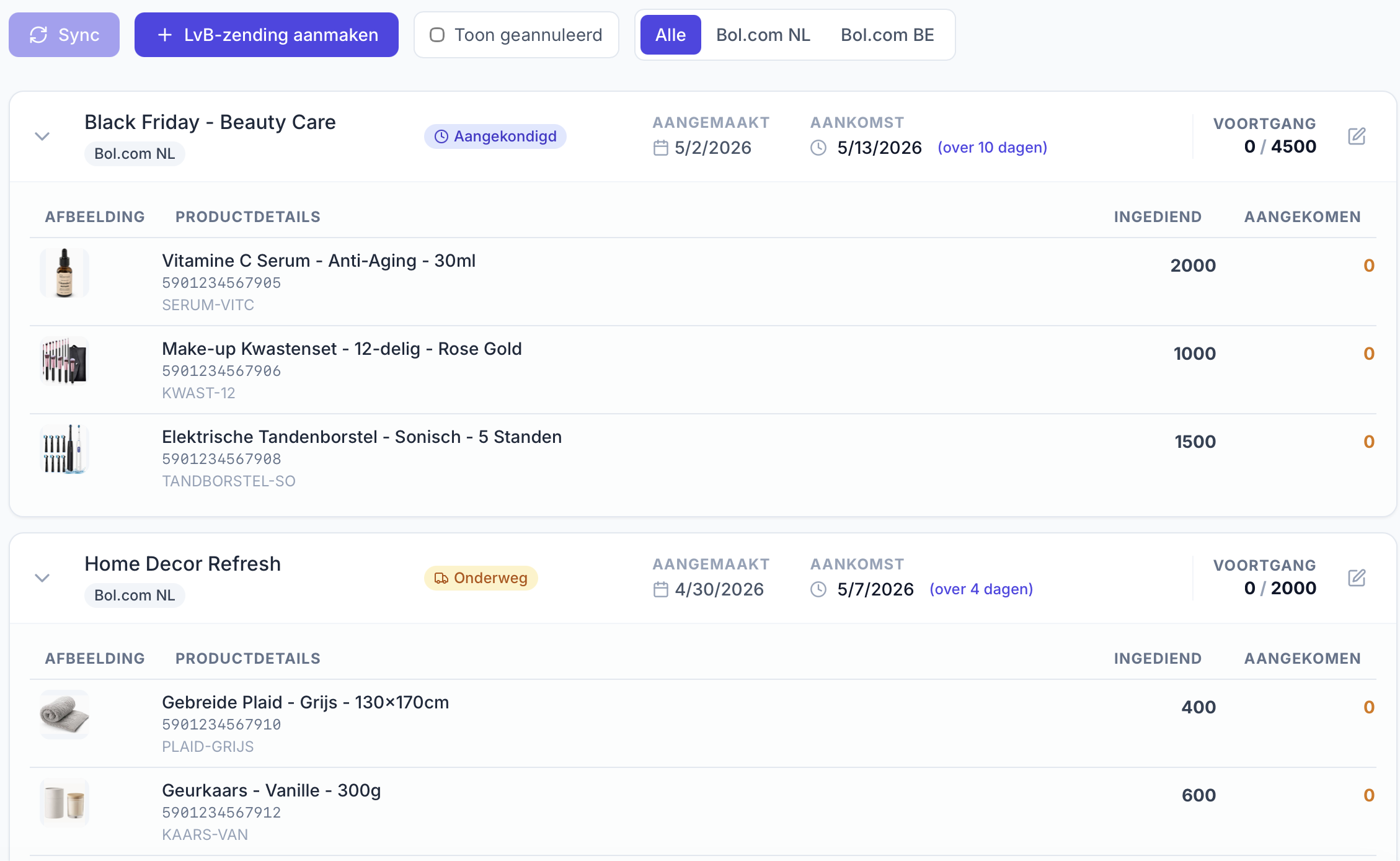
Task: Create a new LvB-zending
Action: [267, 35]
